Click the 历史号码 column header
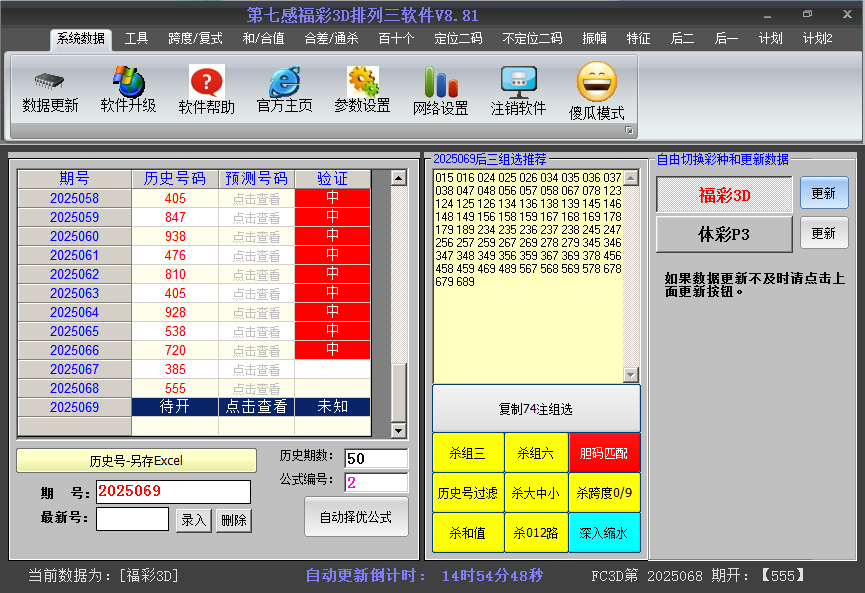The height and width of the screenshot is (593, 865). 175,179
